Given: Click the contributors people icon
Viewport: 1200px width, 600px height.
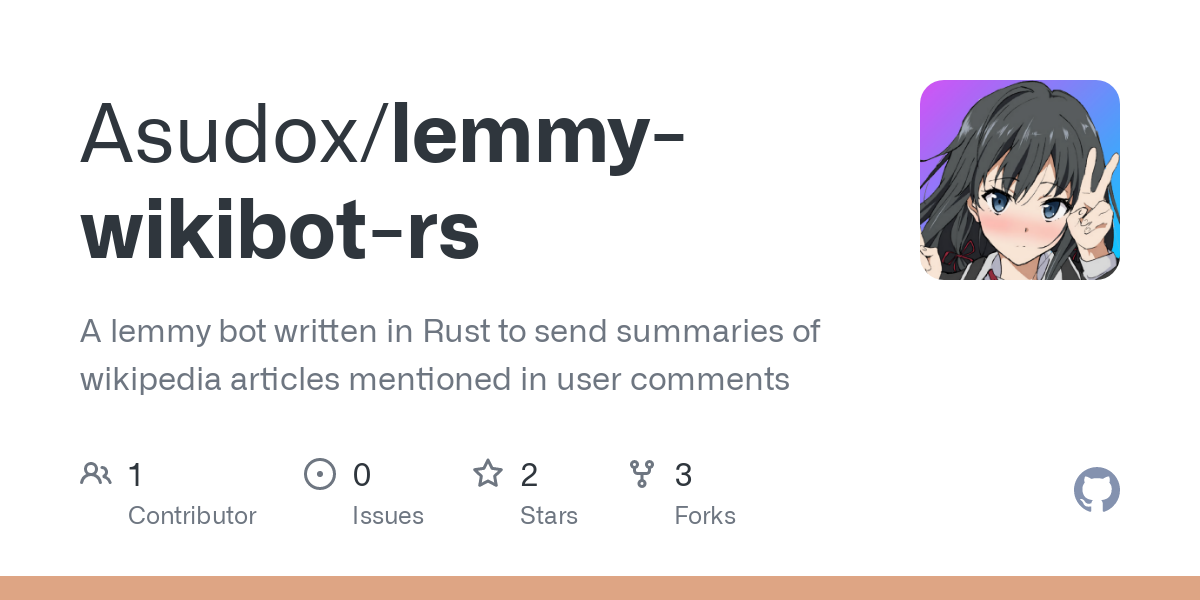Looking at the screenshot, I should (96, 474).
